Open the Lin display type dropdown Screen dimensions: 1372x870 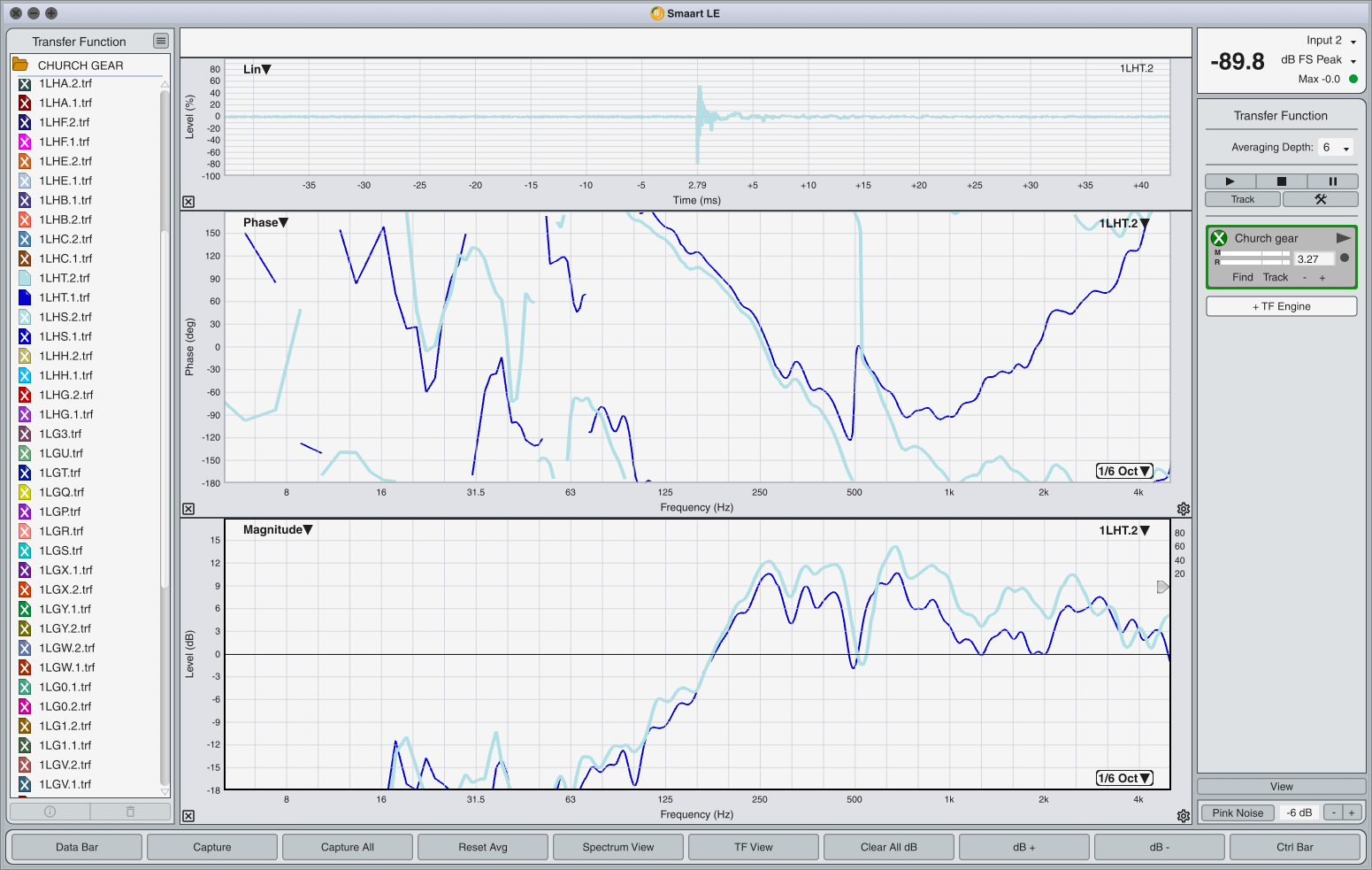tap(257, 69)
